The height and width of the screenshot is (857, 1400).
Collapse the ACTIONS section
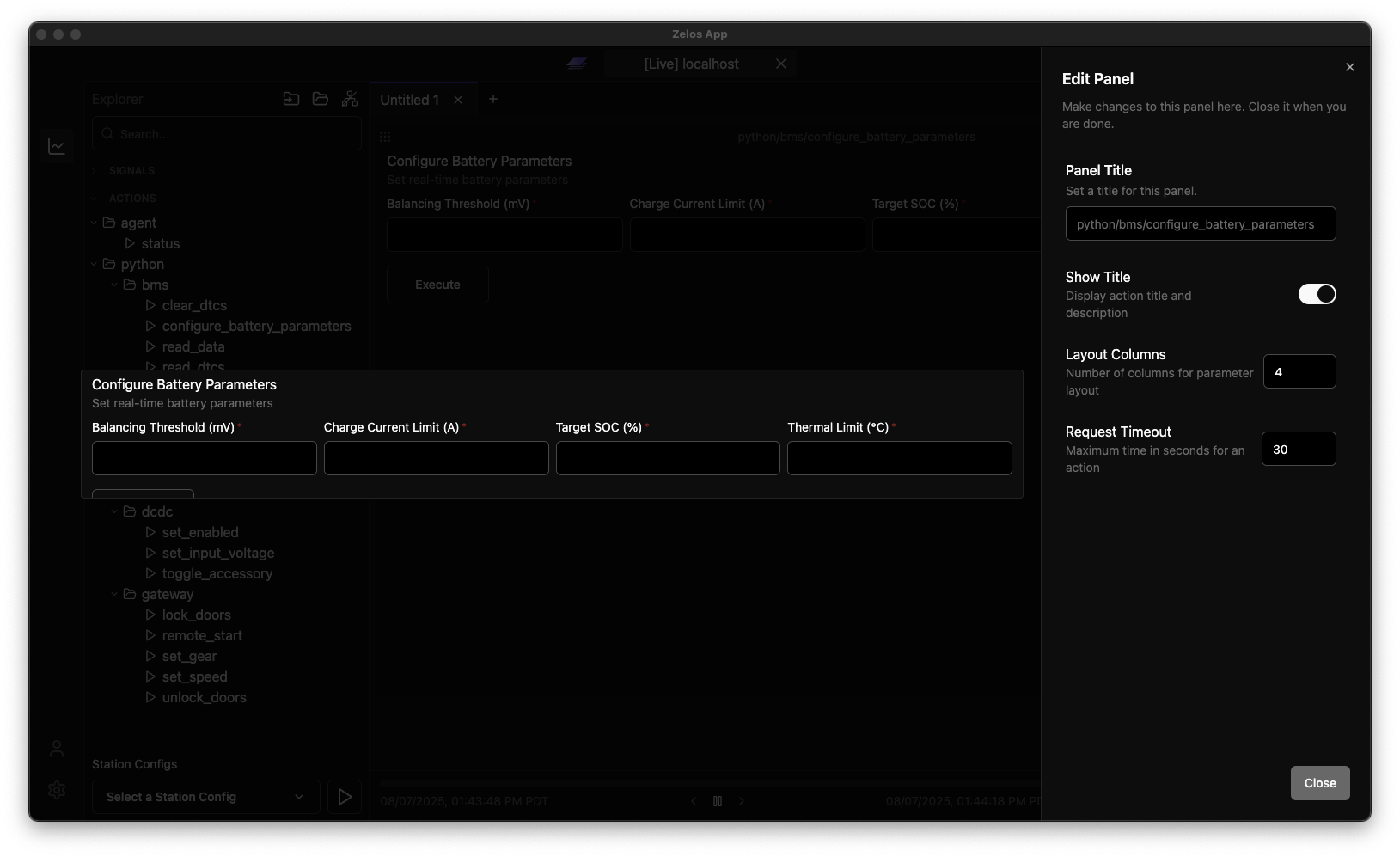(132, 199)
